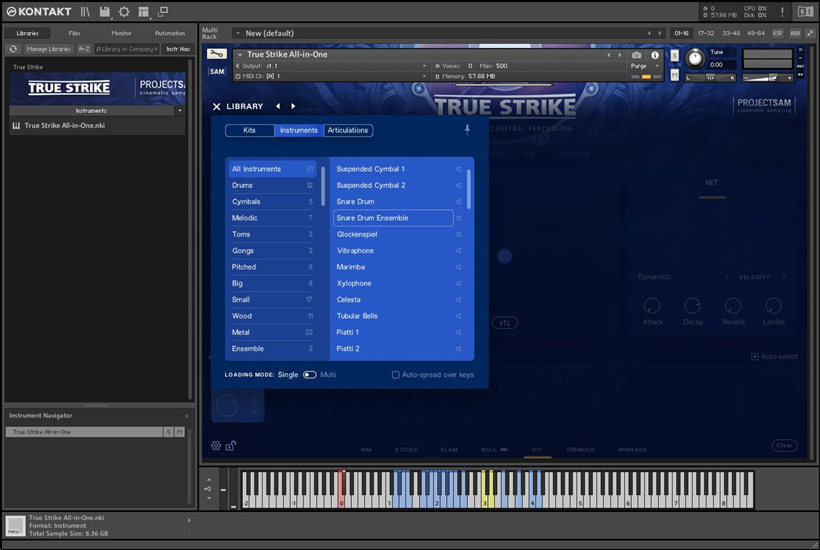Image resolution: width=820 pixels, height=550 pixels.
Task: Click the save floppy disk icon
Action: point(105,11)
